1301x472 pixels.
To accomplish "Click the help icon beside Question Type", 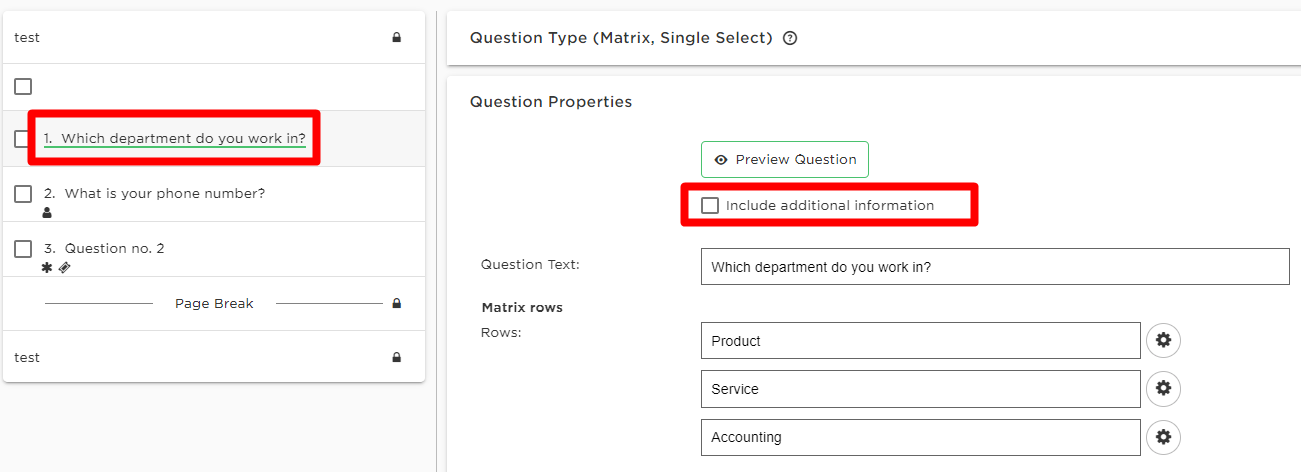I will [790, 38].
